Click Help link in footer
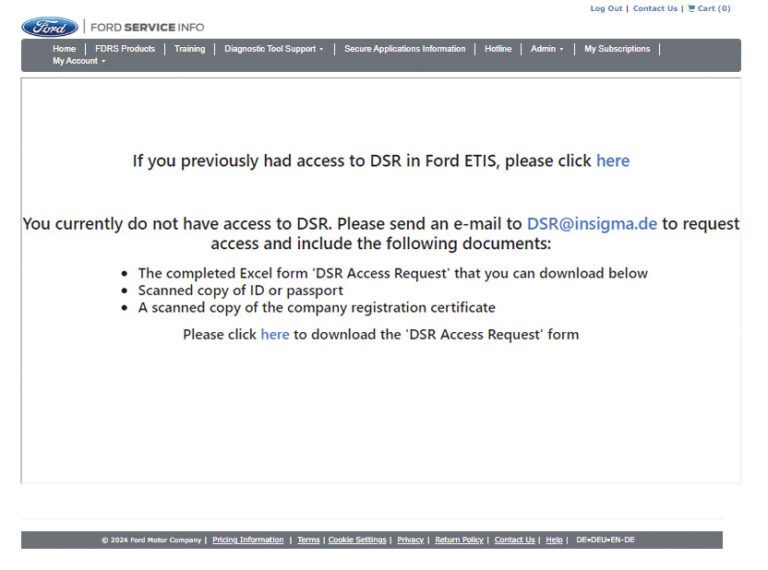Image resolution: width=768 pixels, height=570 pixels. point(554,540)
